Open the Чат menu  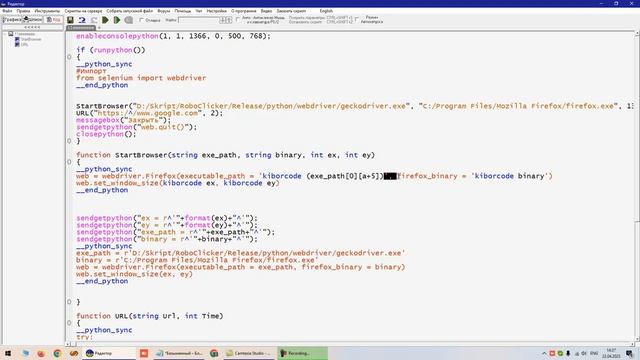pos(199,11)
